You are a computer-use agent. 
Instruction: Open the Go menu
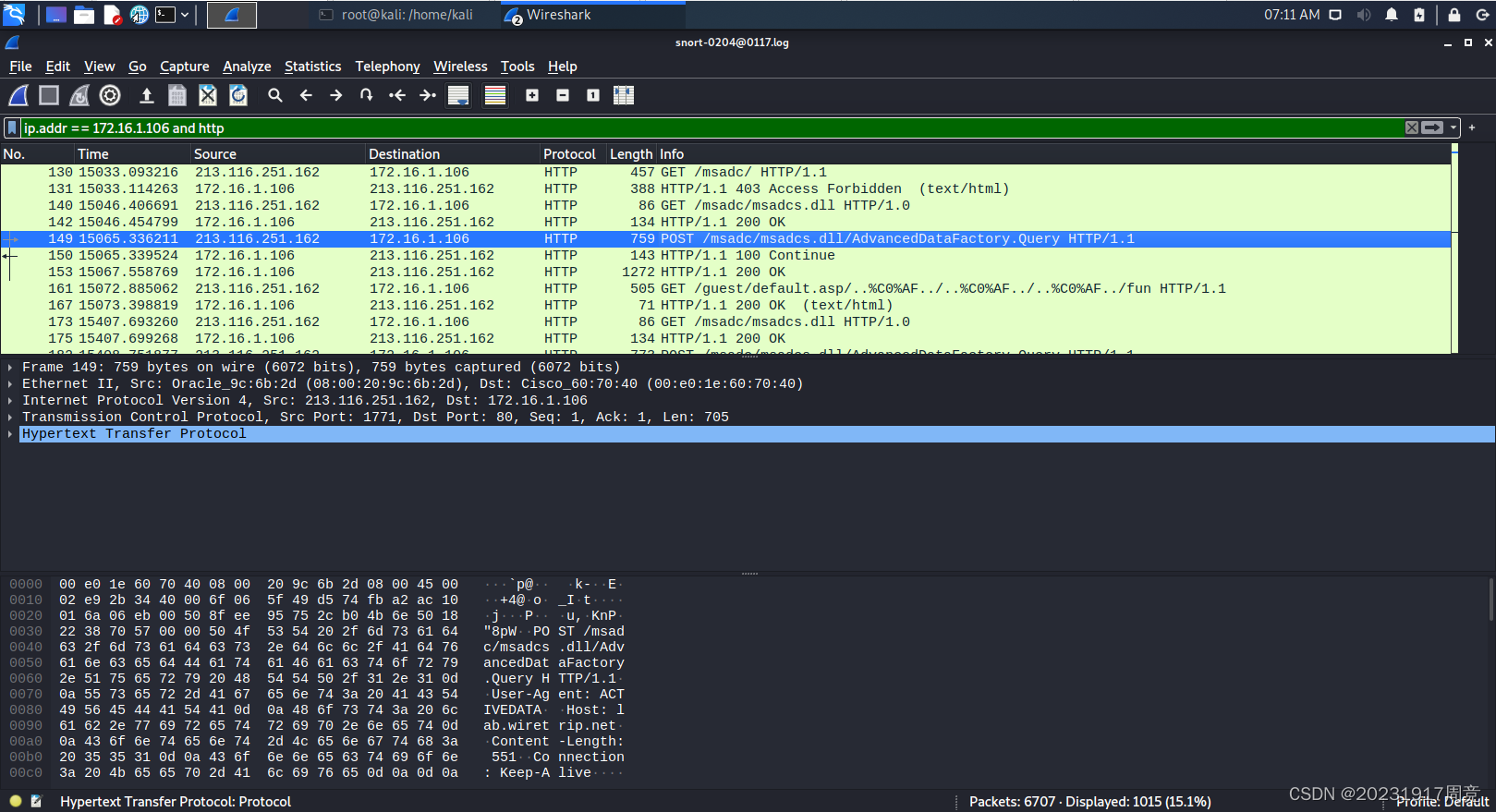point(137,67)
